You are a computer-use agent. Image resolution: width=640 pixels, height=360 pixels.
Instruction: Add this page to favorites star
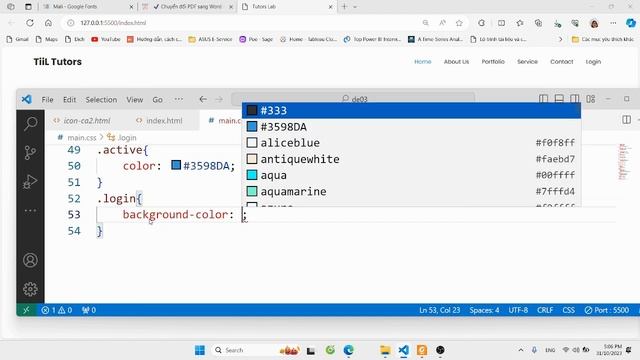(x=459, y=23)
